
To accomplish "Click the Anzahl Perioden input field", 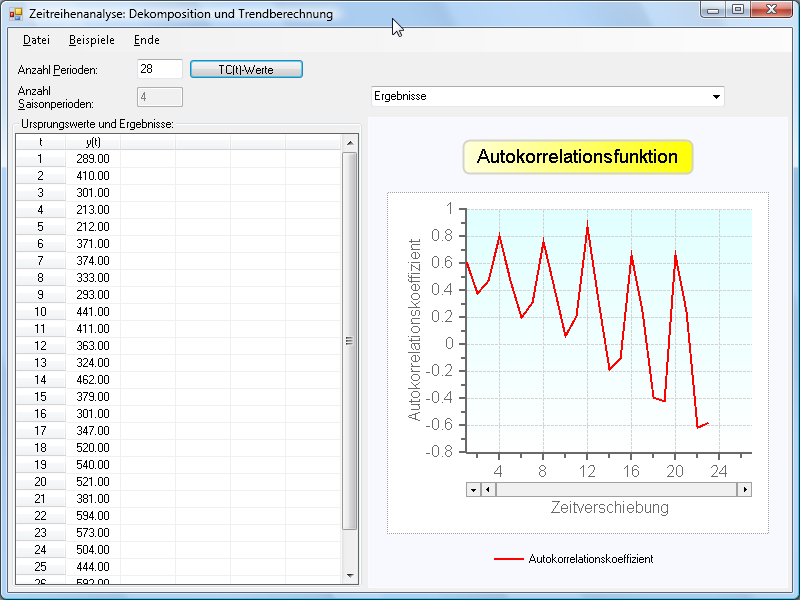I will (159, 69).
